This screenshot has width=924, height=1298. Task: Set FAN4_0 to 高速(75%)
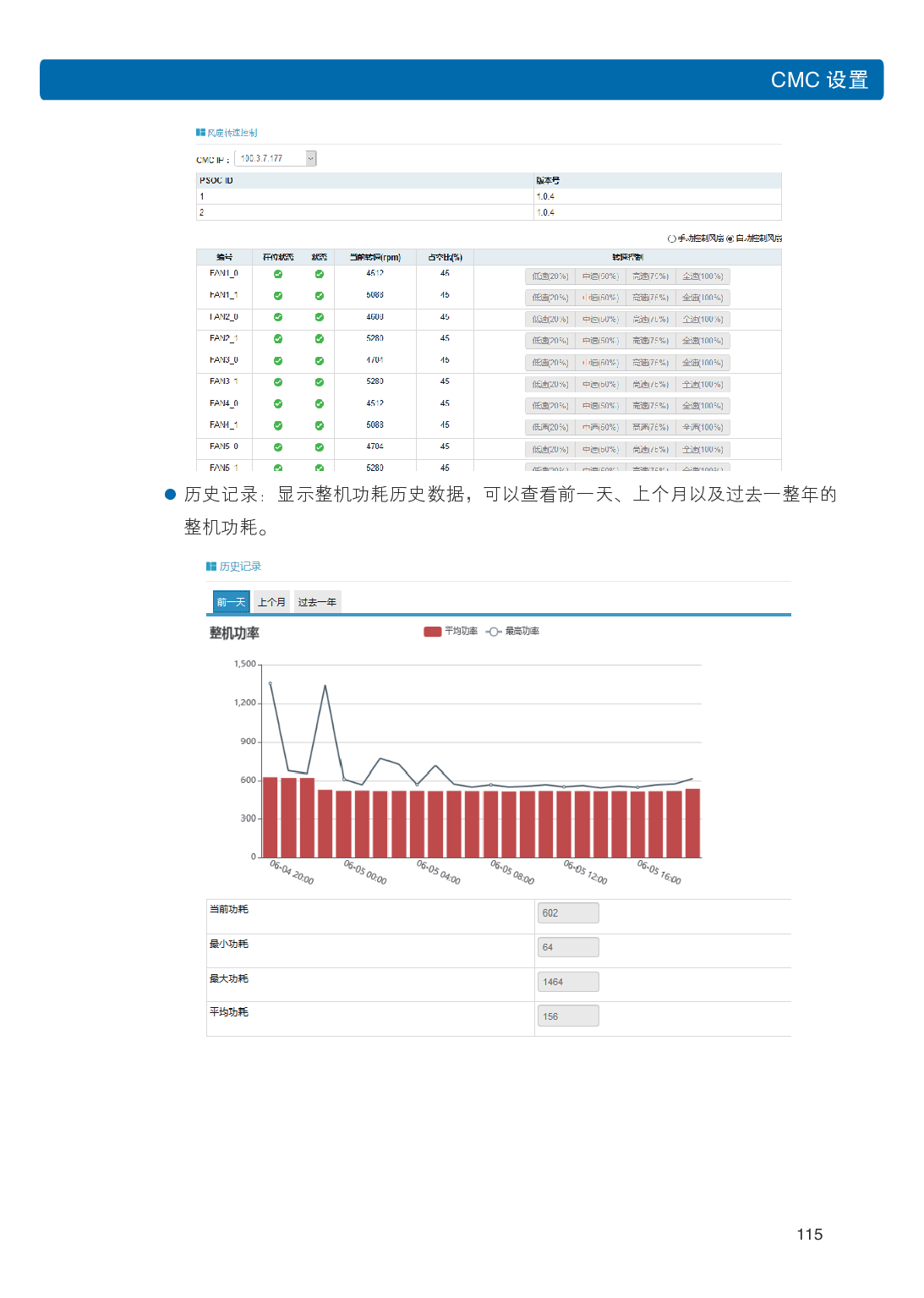click(x=651, y=406)
